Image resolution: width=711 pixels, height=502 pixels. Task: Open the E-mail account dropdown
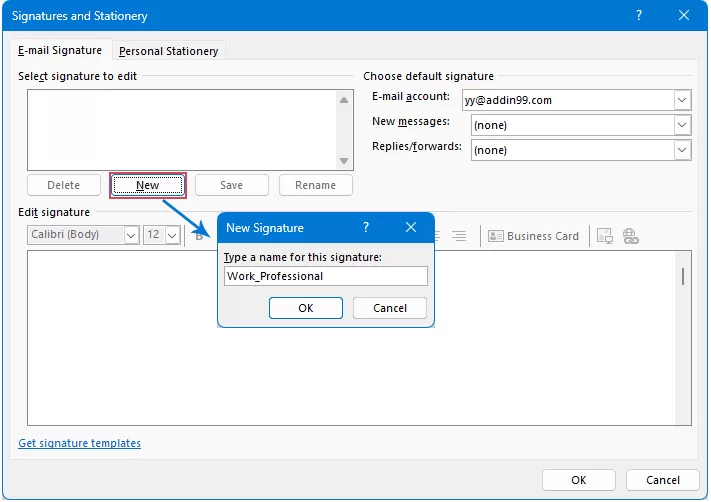(x=682, y=100)
